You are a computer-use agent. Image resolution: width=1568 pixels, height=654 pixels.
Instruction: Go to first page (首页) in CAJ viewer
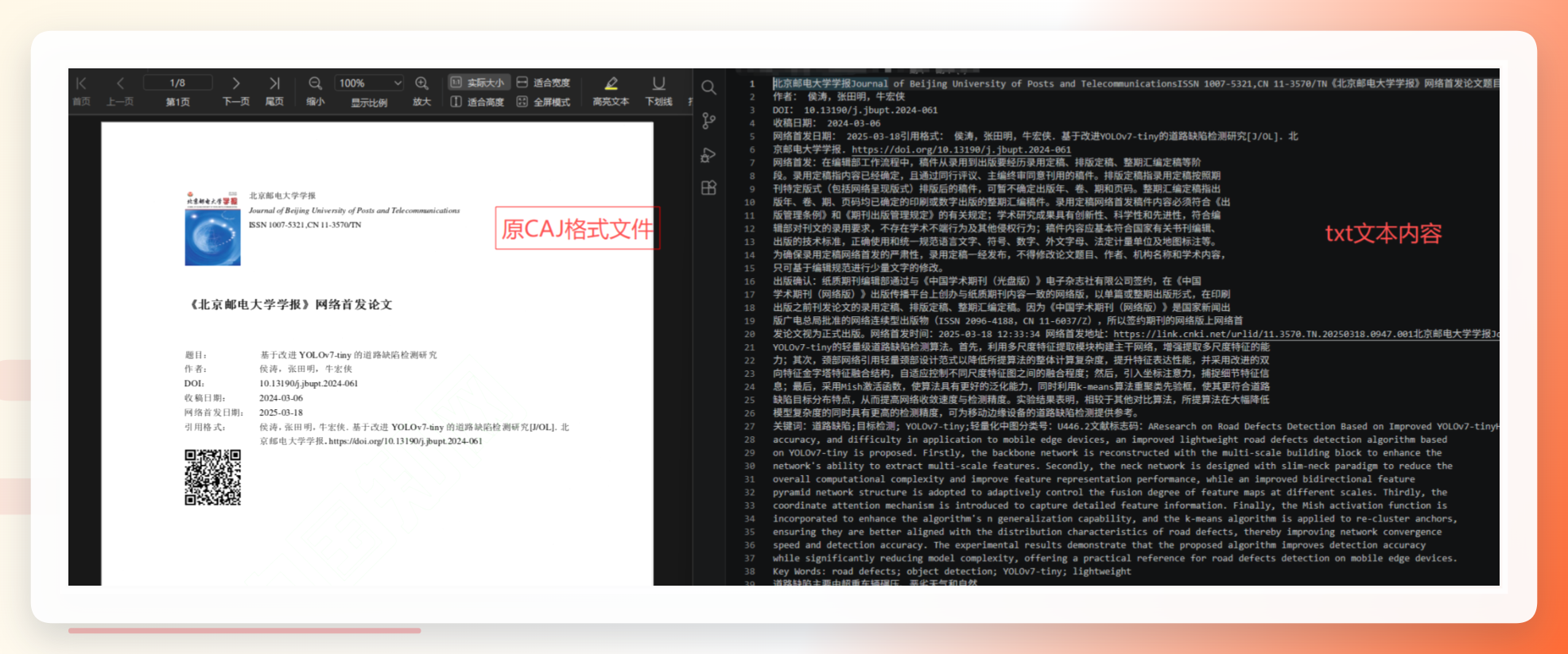(81, 91)
